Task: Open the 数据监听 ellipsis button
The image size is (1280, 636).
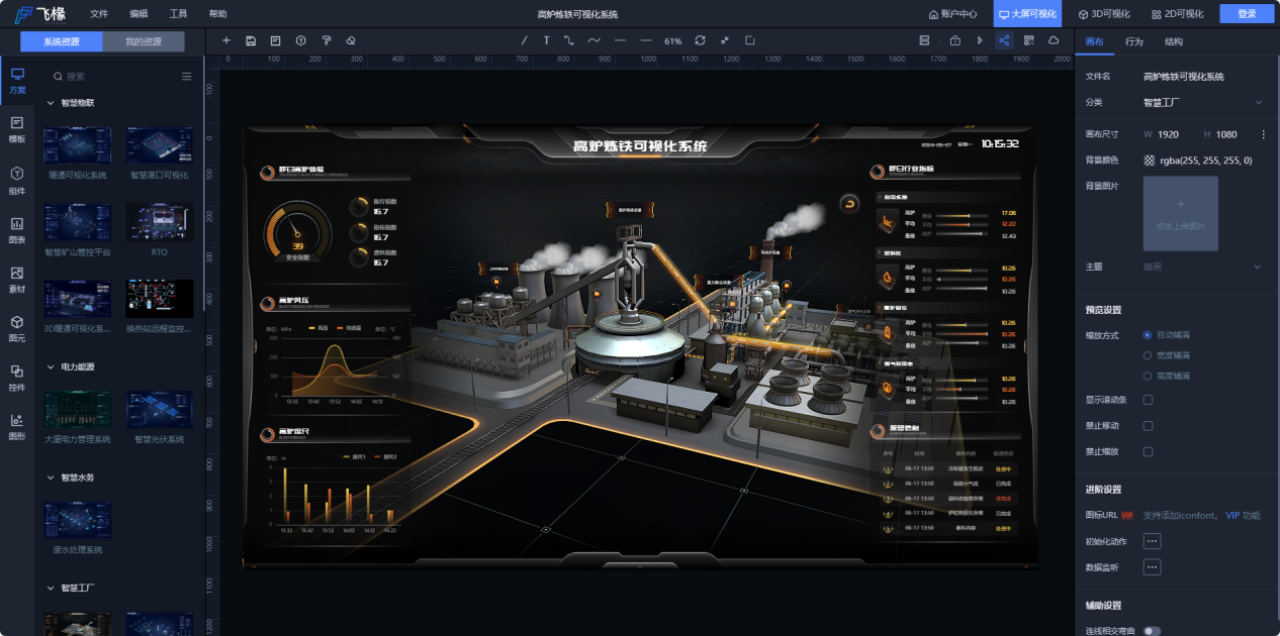Action: [x=1152, y=567]
